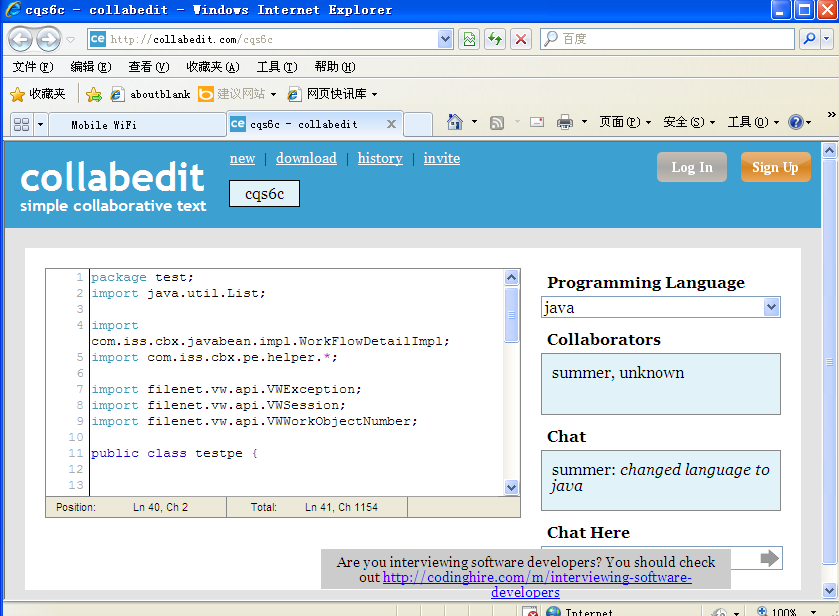The image size is (839, 616).
Task: Expand the address bar URL history dropdown
Action: (445, 39)
